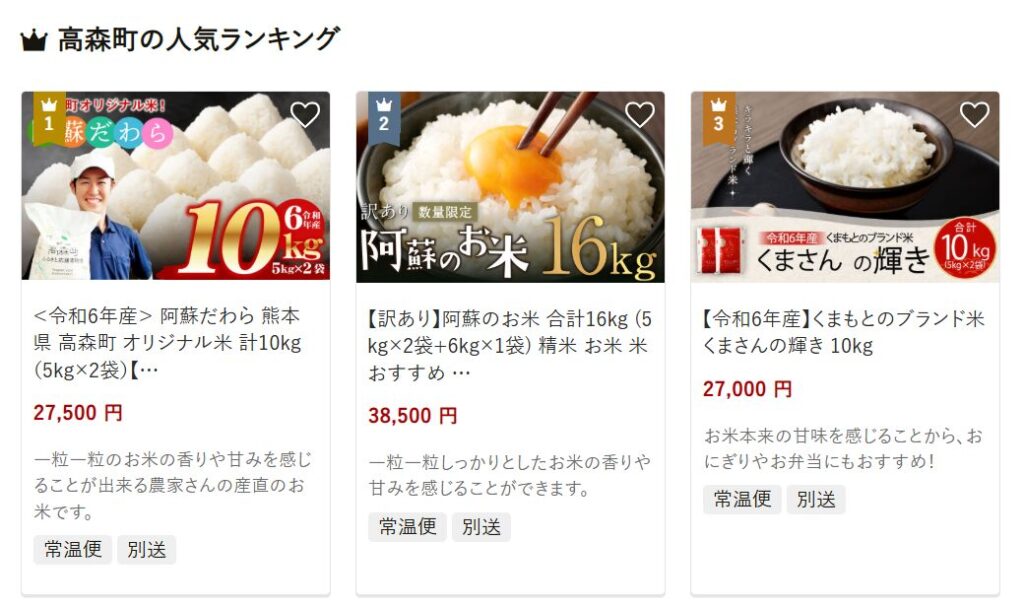Click the rank 3 crown badge
The image size is (1024, 608).
click(718, 116)
